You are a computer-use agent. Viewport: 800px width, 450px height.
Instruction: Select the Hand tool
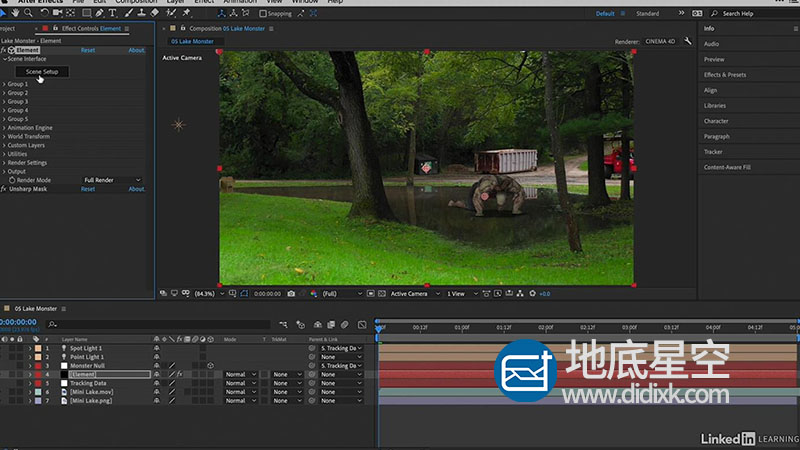coord(15,13)
